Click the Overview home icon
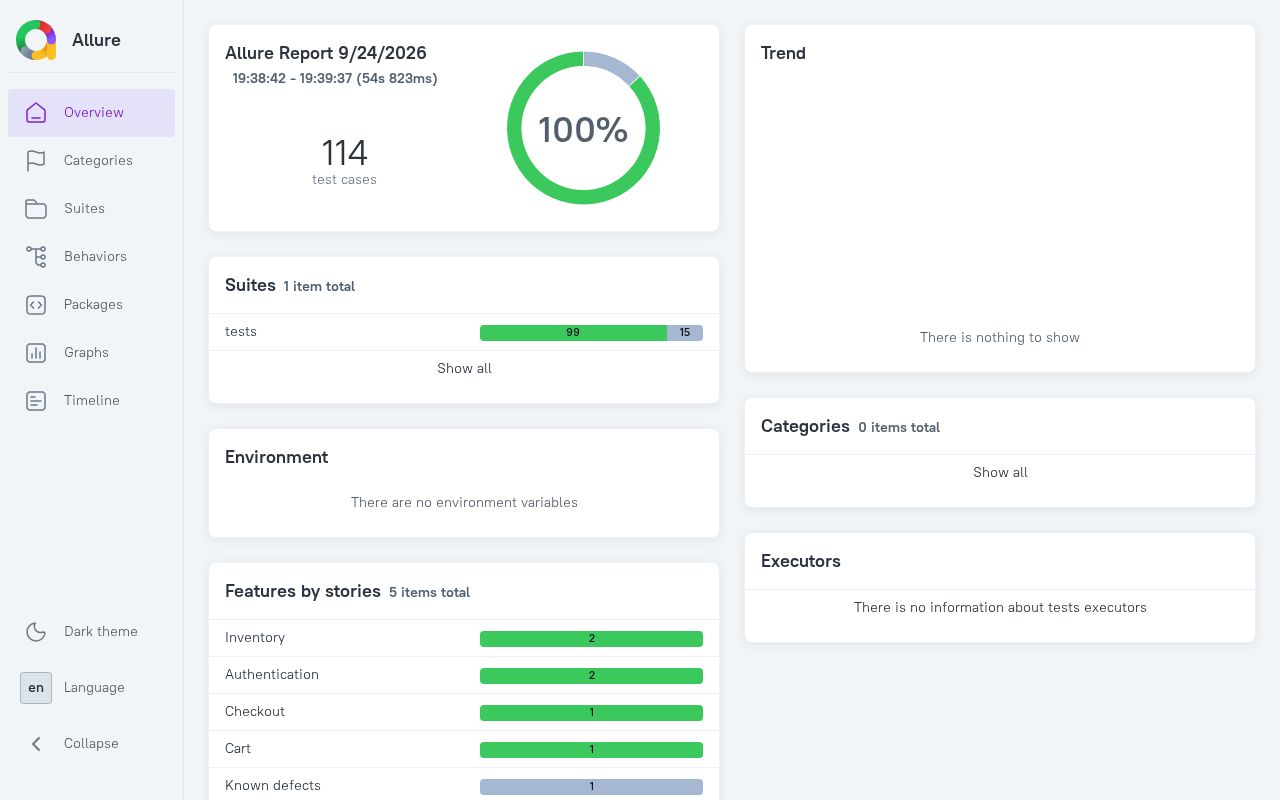 (x=36, y=113)
